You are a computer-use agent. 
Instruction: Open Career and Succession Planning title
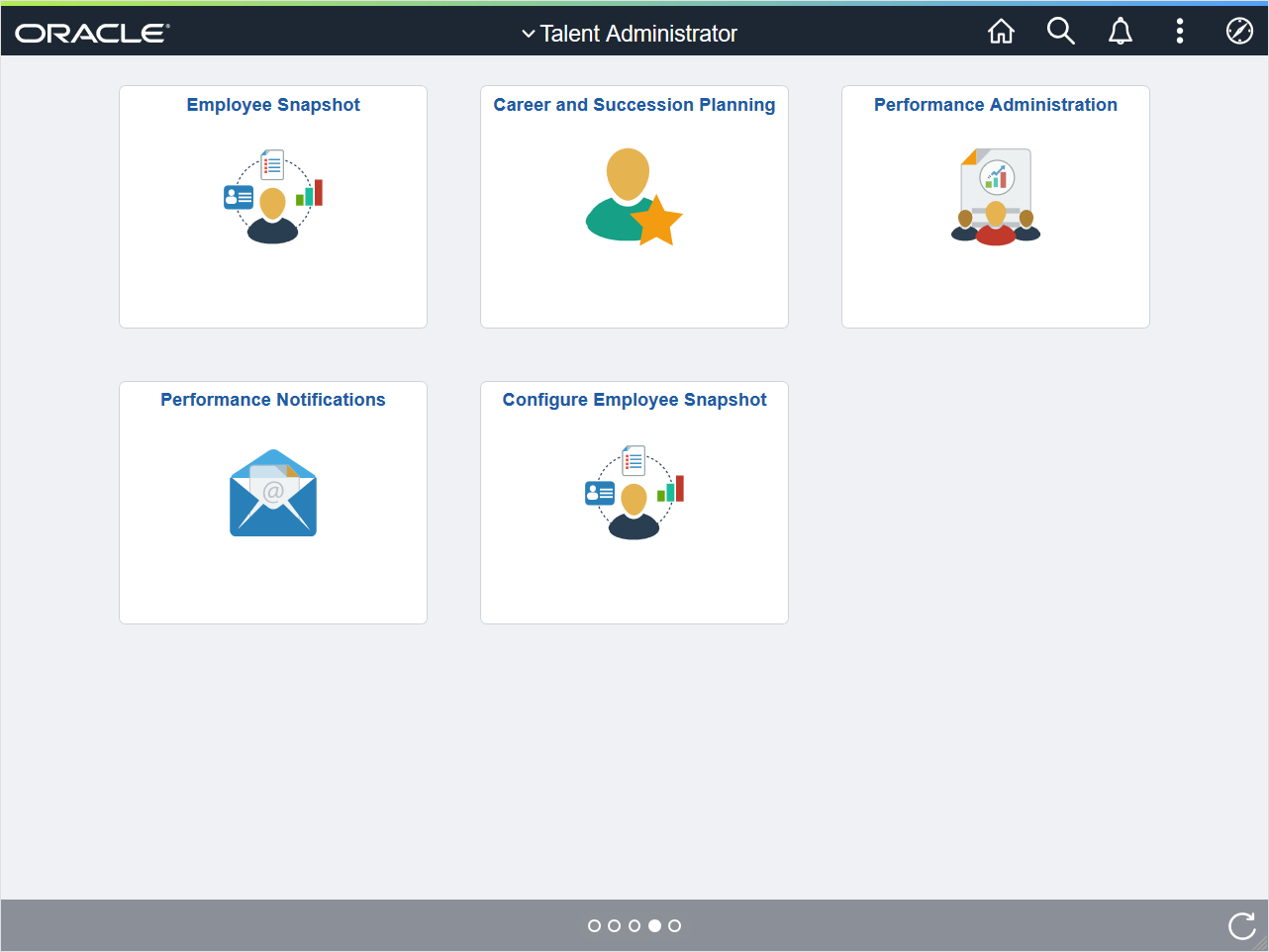pos(634,105)
